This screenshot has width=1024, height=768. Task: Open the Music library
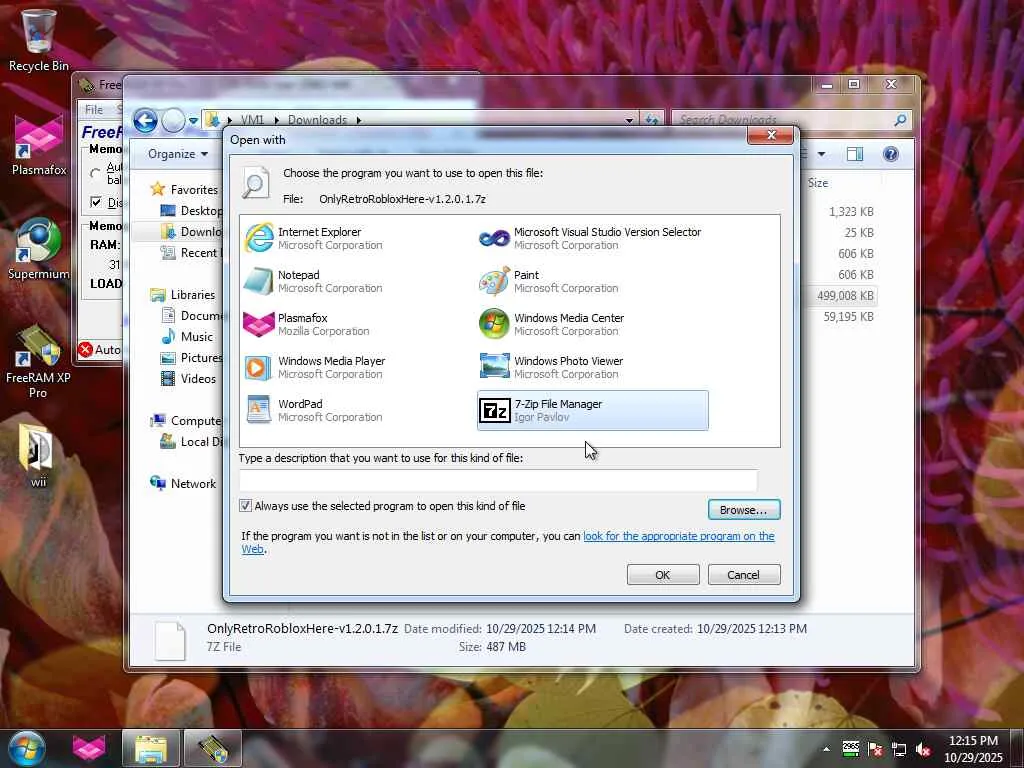pos(197,336)
